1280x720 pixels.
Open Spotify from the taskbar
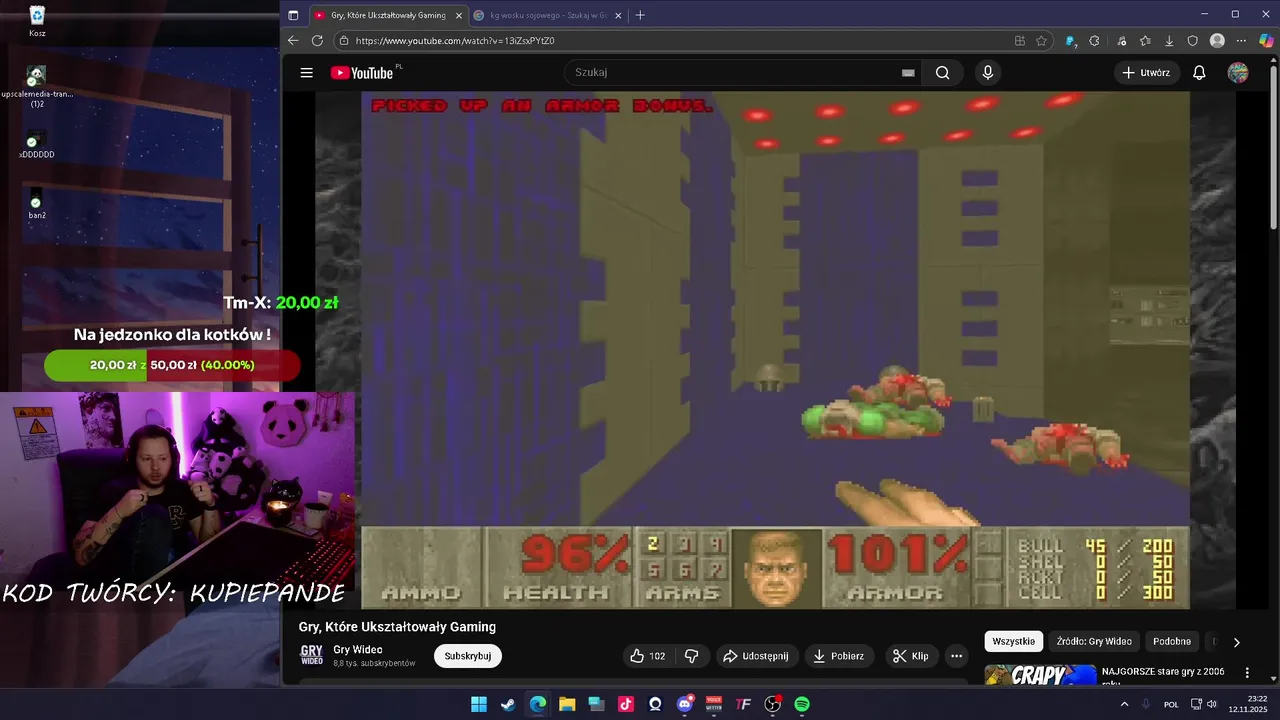[x=802, y=704]
